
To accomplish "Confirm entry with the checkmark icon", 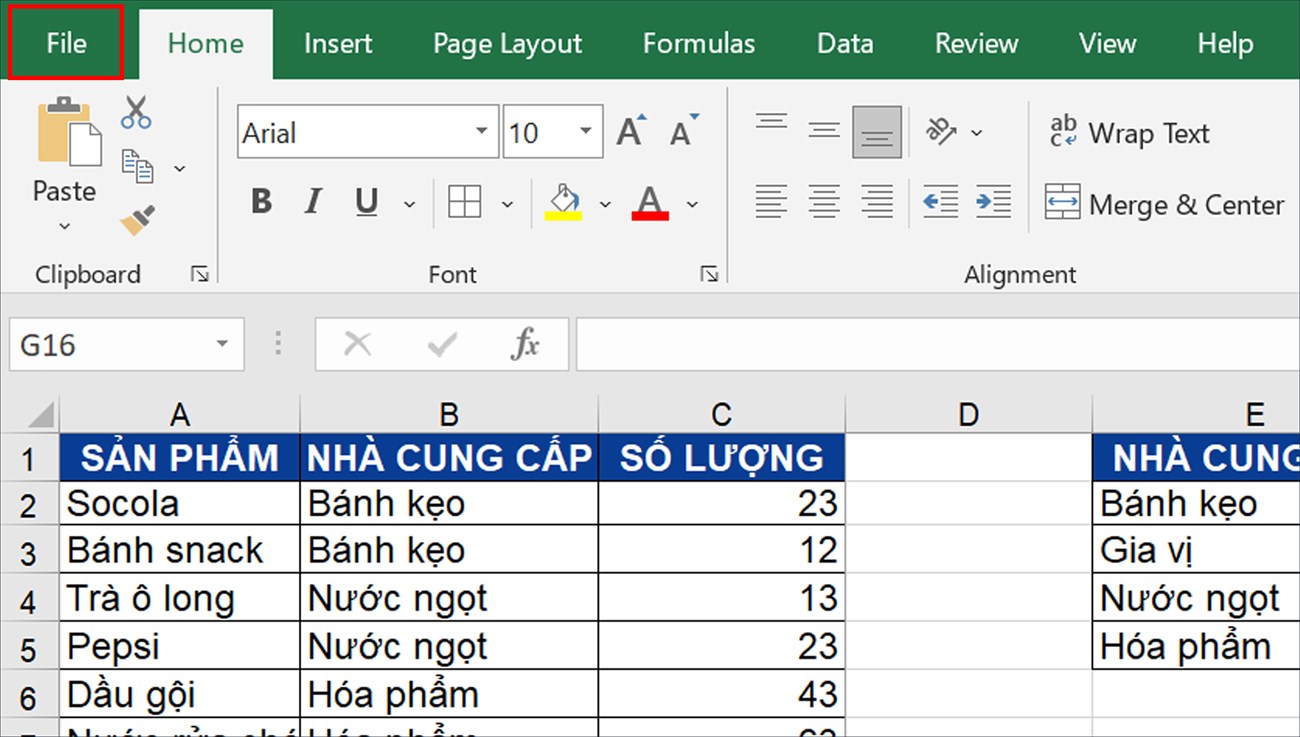I will pos(441,345).
